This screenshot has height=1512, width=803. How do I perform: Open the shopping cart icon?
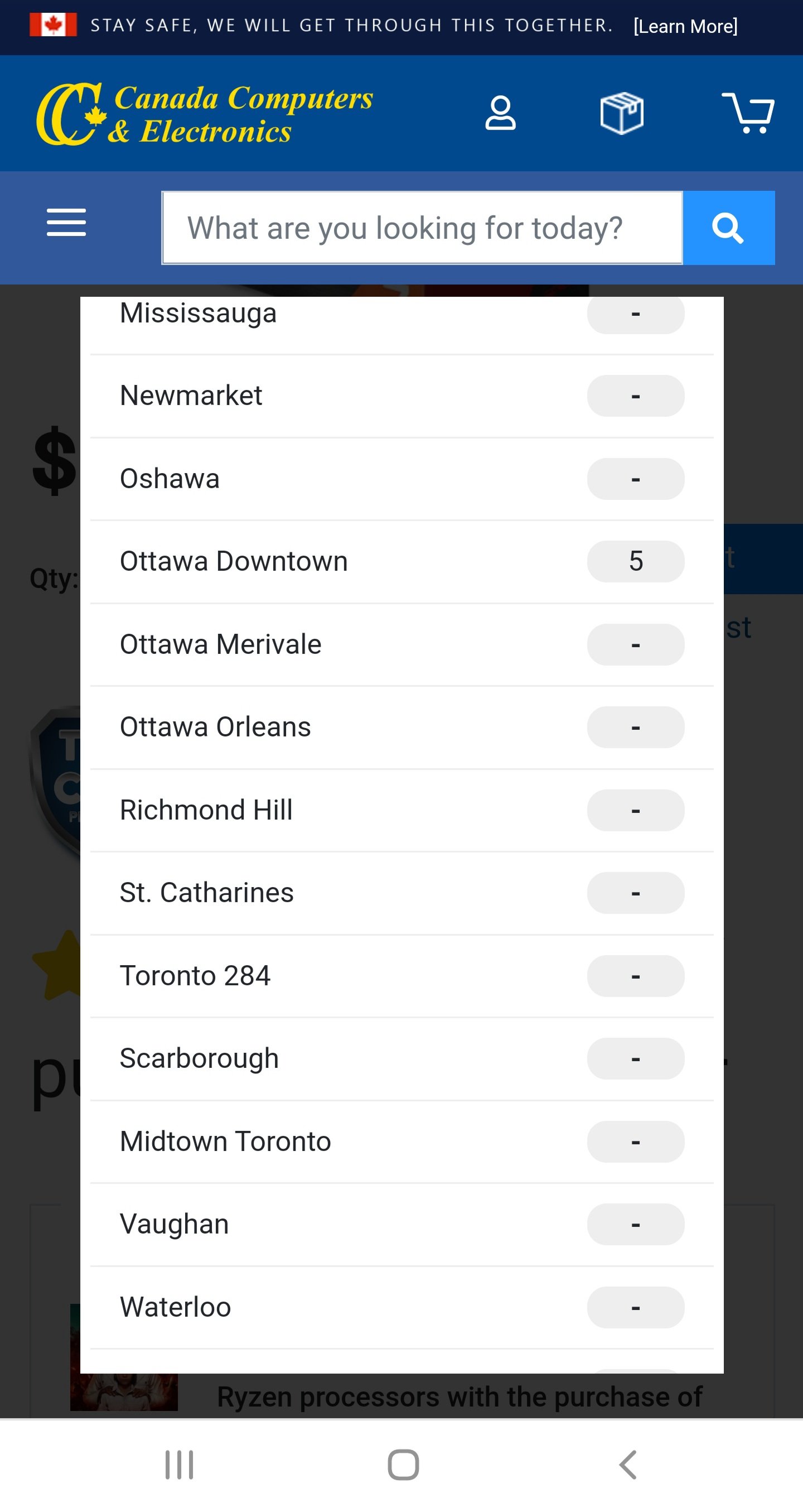[748, 113]
